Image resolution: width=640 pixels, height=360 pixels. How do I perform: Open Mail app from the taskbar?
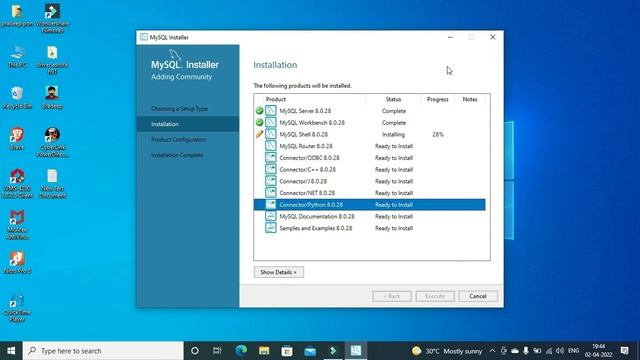coord(310,351)
